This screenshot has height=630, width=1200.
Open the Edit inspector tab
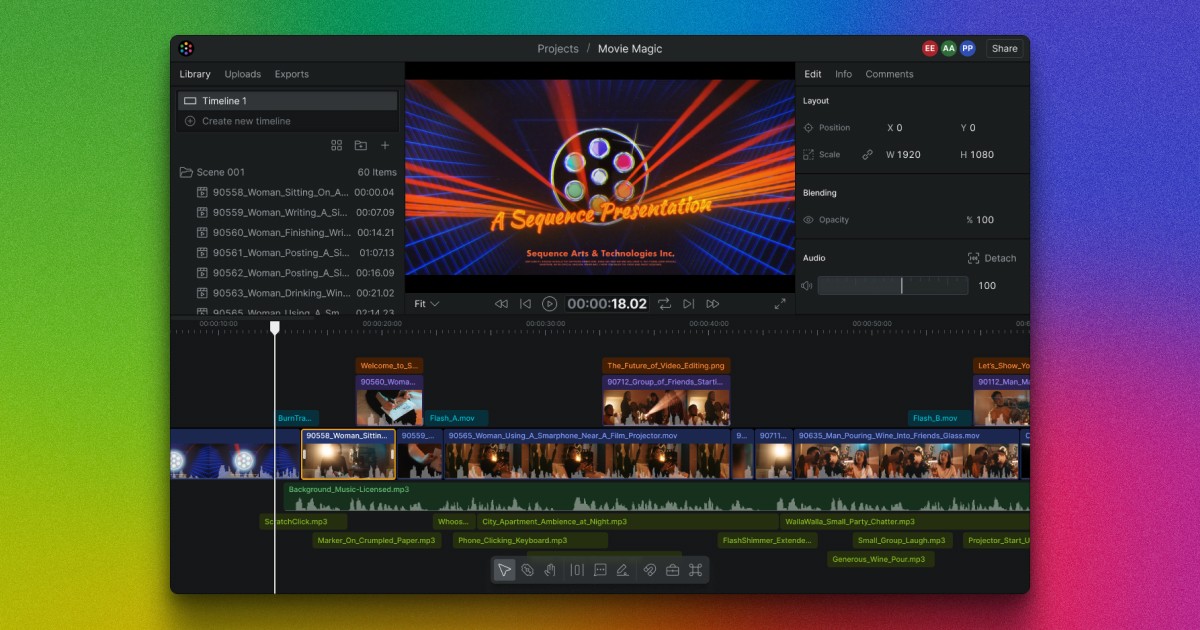coord(813,74)
